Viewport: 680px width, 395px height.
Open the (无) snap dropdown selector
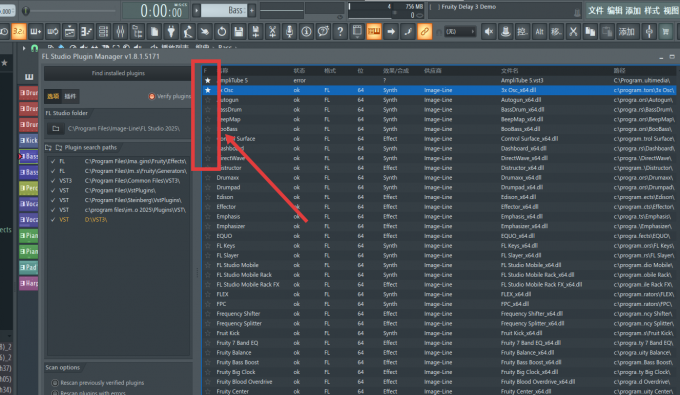460,32
